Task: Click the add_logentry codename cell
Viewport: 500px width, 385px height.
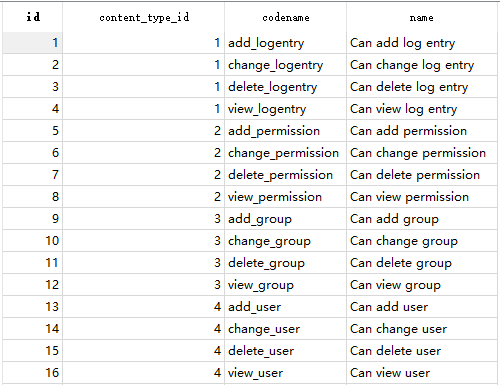Action: tap(286, 43)
